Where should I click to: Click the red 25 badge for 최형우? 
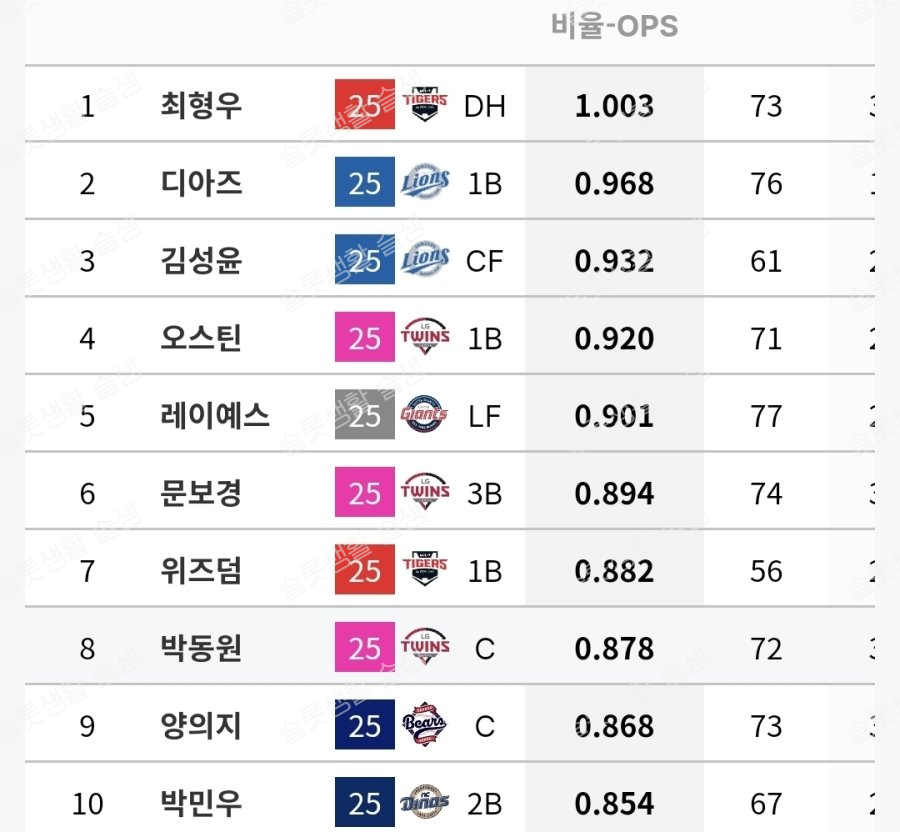tap(365, 104)
